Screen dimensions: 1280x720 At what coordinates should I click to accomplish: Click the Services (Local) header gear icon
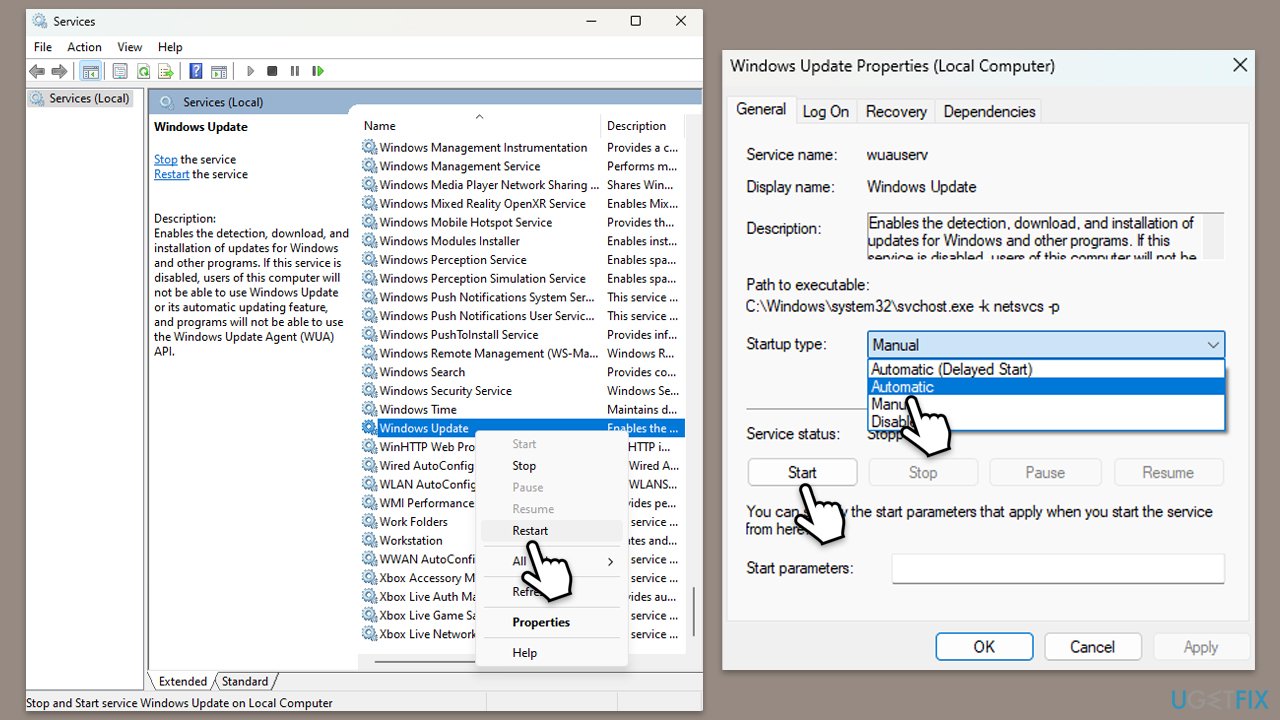[x=166, y=102]
